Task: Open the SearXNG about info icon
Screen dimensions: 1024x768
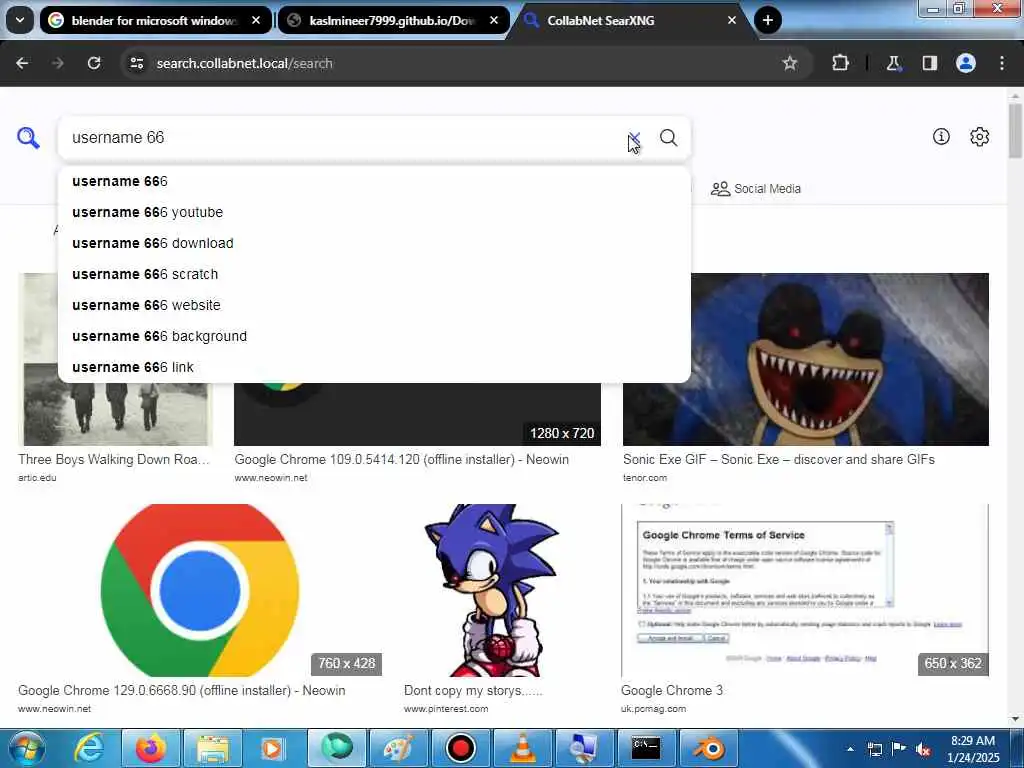Action: [x=941, y=136]
